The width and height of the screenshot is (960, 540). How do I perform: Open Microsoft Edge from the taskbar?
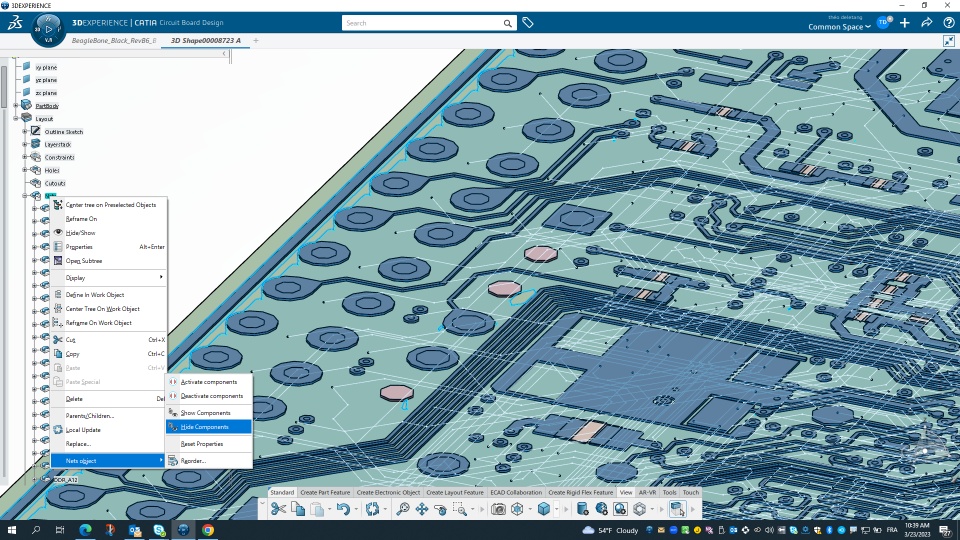(85, 530)
